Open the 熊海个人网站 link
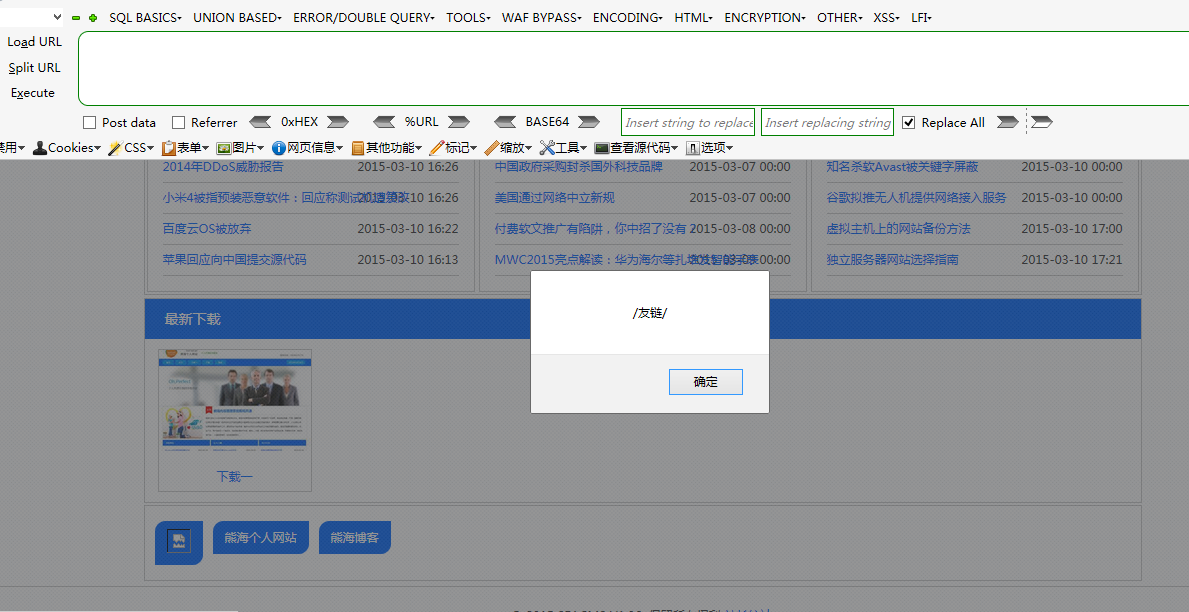 pos(261,538)
